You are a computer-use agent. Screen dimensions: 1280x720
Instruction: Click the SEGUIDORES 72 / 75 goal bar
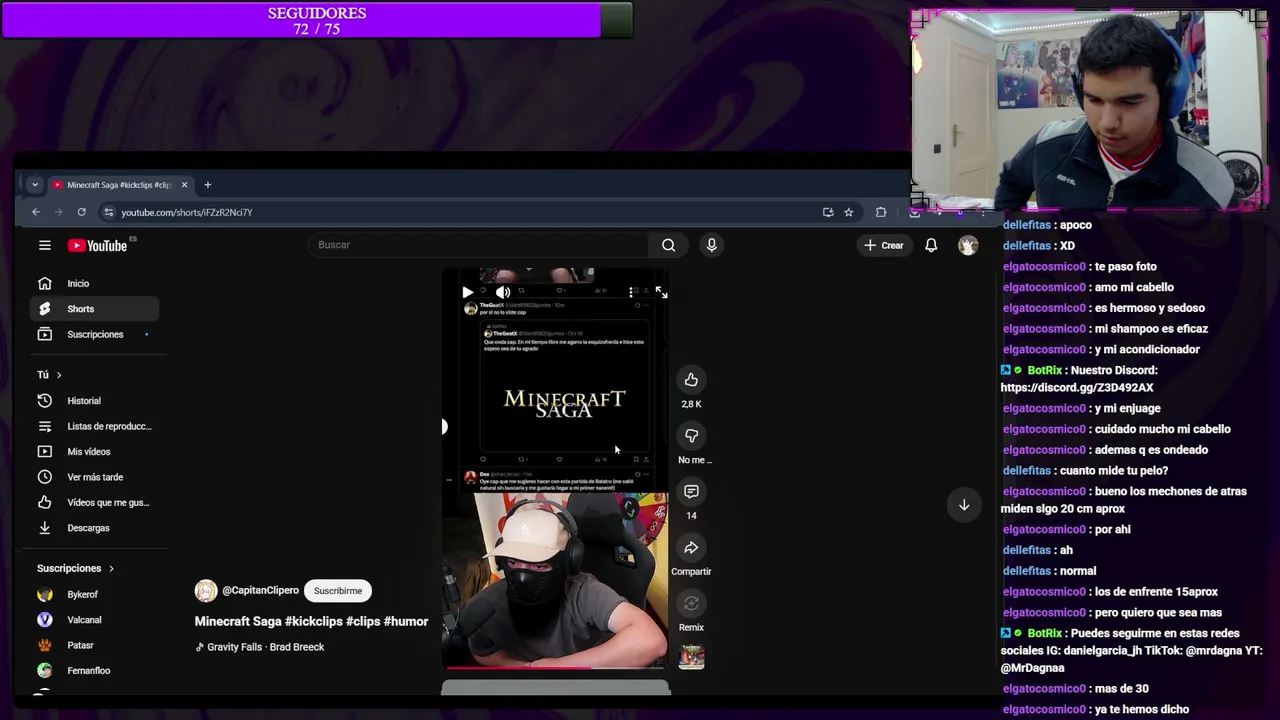tap(317, 21)
